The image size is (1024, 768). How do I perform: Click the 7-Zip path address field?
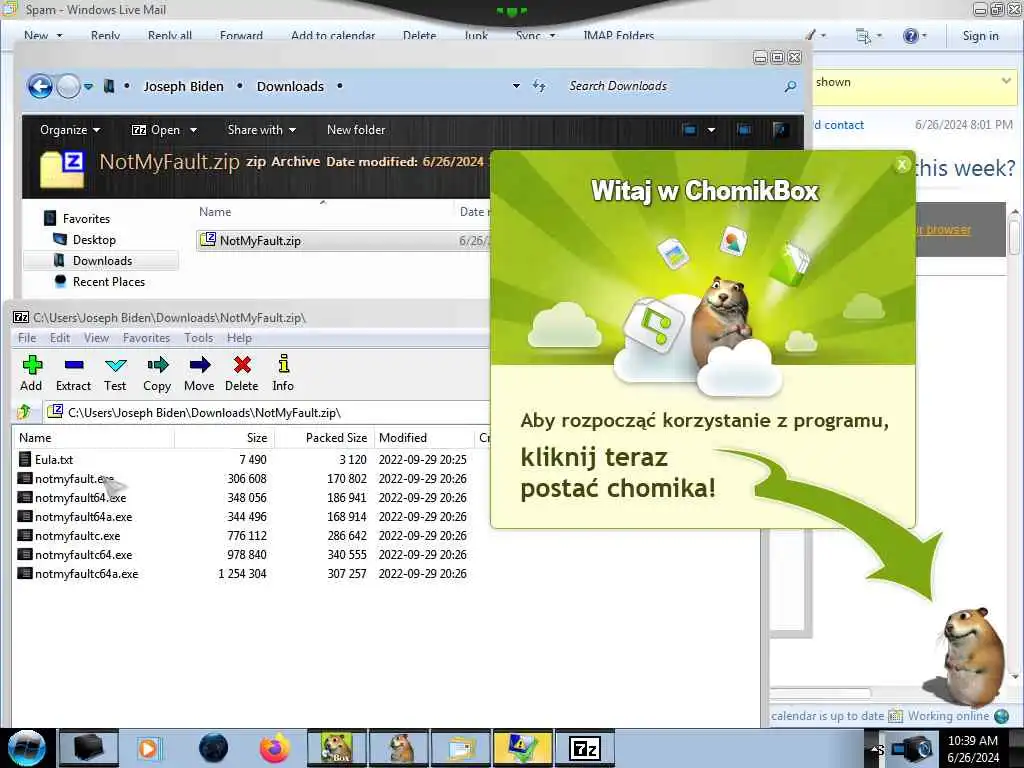268,412
